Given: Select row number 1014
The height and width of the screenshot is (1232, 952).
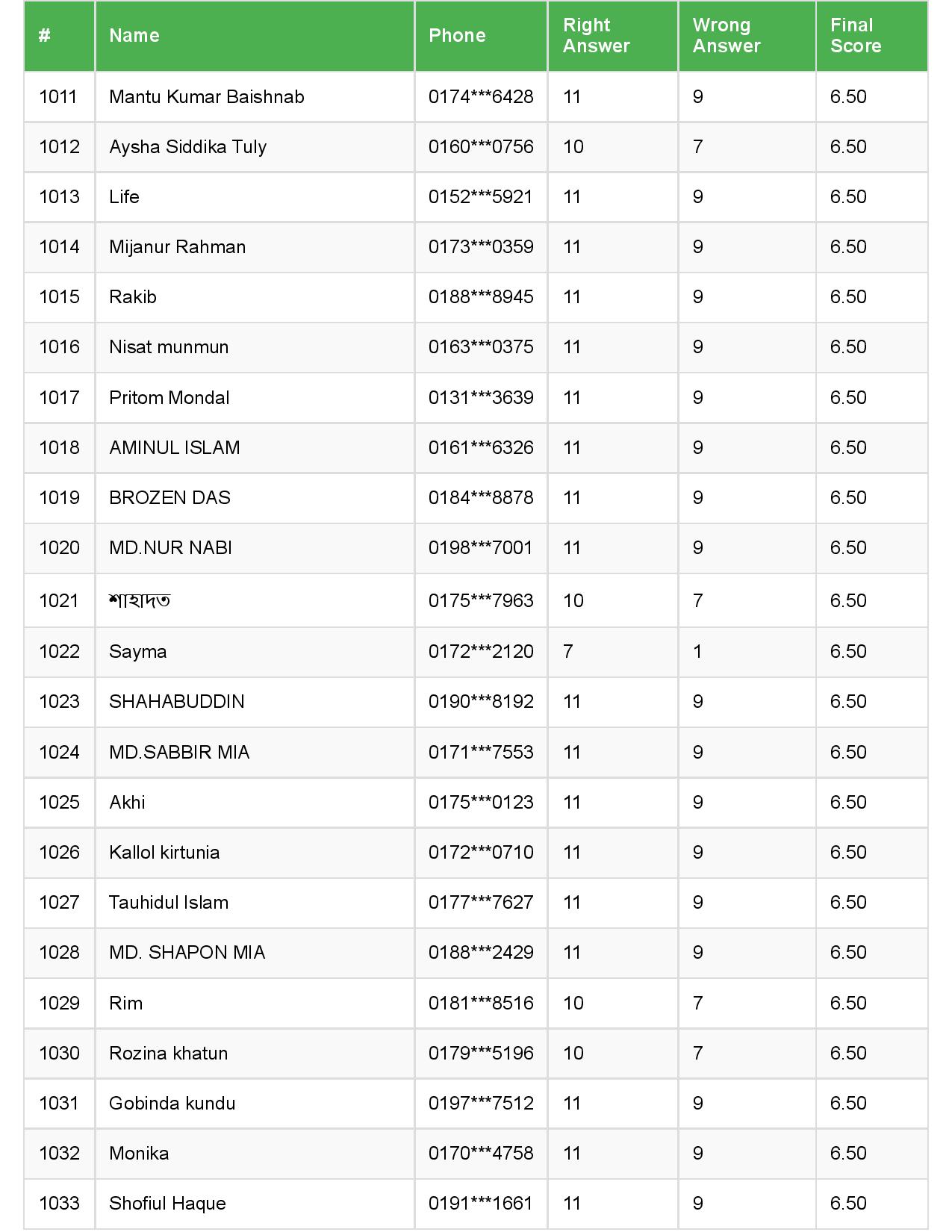Looking at the screenshot, I should coord(59,247).
